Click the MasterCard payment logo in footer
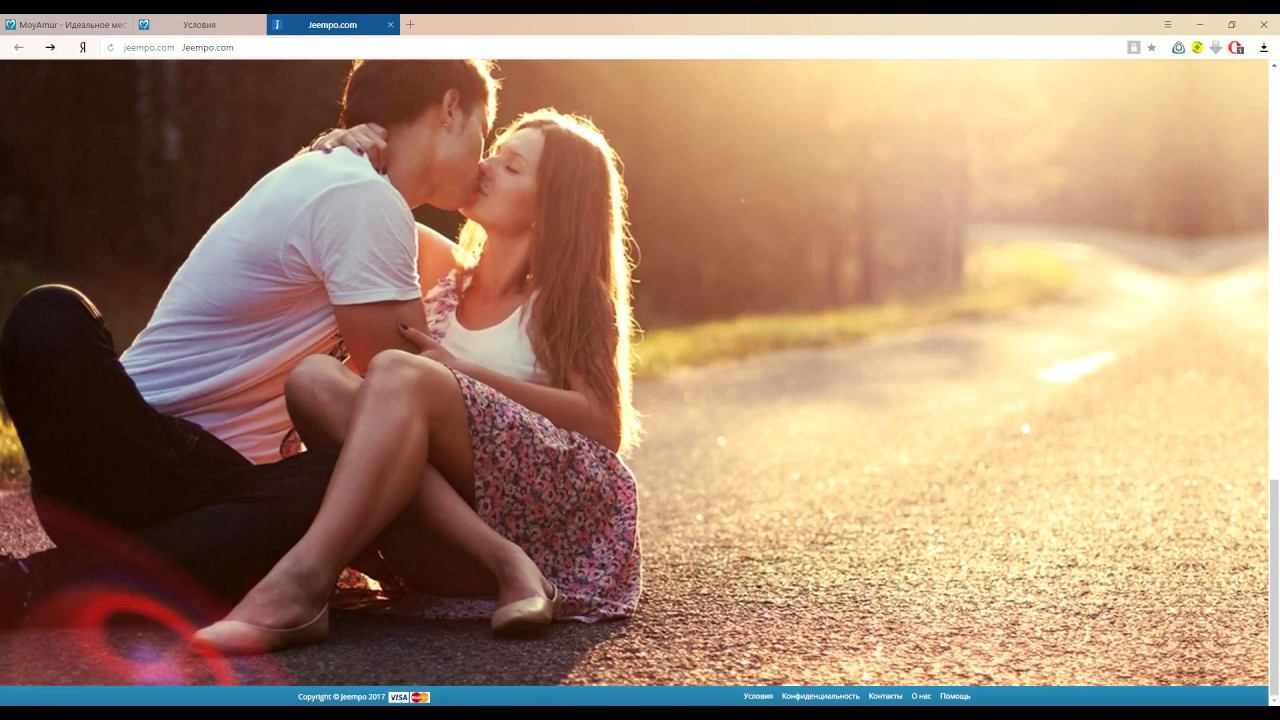The width and height of the screenshot is (1280, 720). point(420,697)
